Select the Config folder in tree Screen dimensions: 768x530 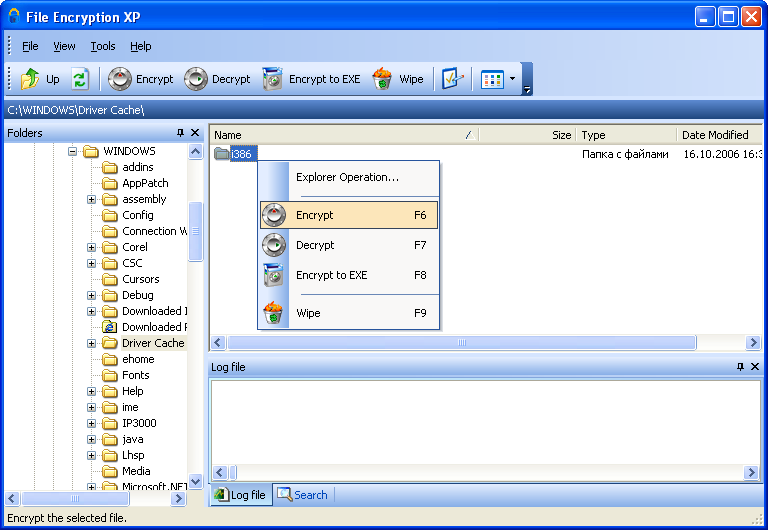tap(138, 215)
